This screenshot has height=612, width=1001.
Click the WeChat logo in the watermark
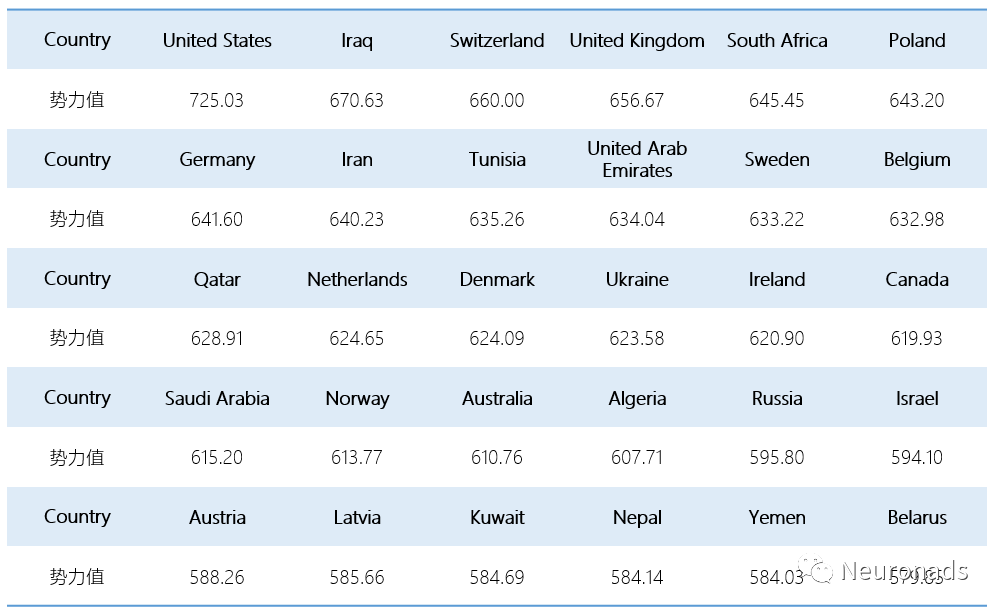[x=817, y=569]
